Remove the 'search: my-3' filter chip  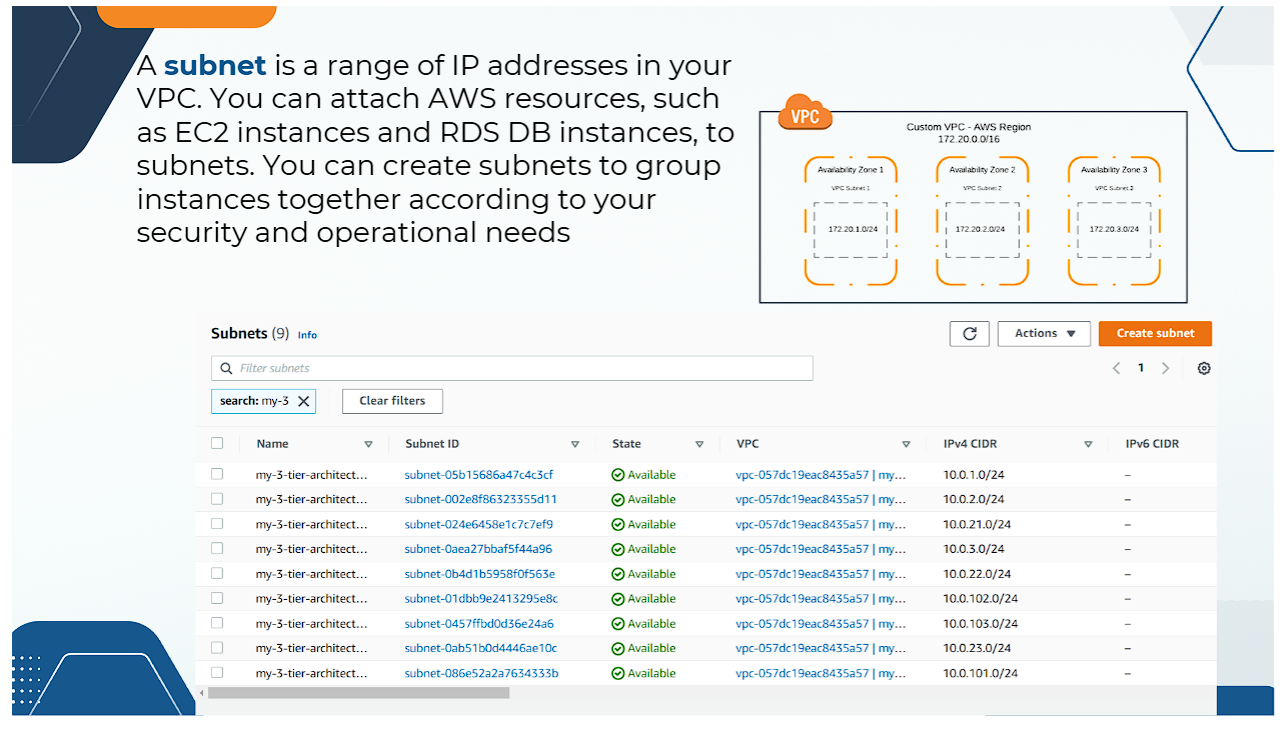pos(304,401)
